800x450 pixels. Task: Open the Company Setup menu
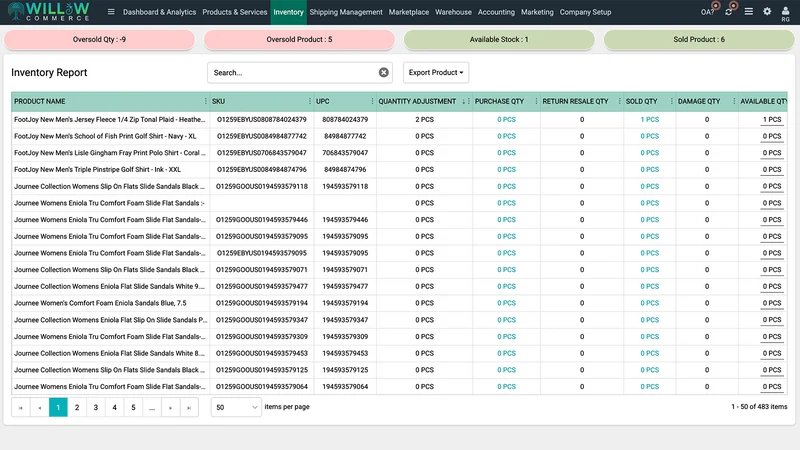(x=585, y=12)
